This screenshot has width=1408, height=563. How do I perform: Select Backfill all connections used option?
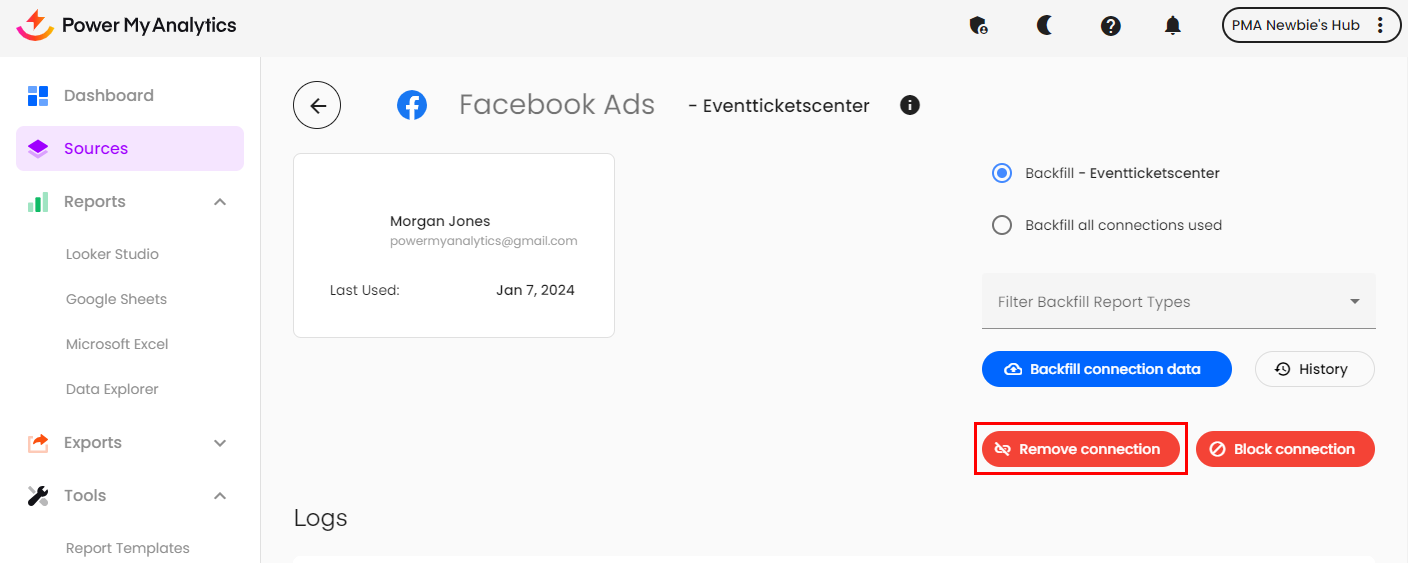[1002, 225]
